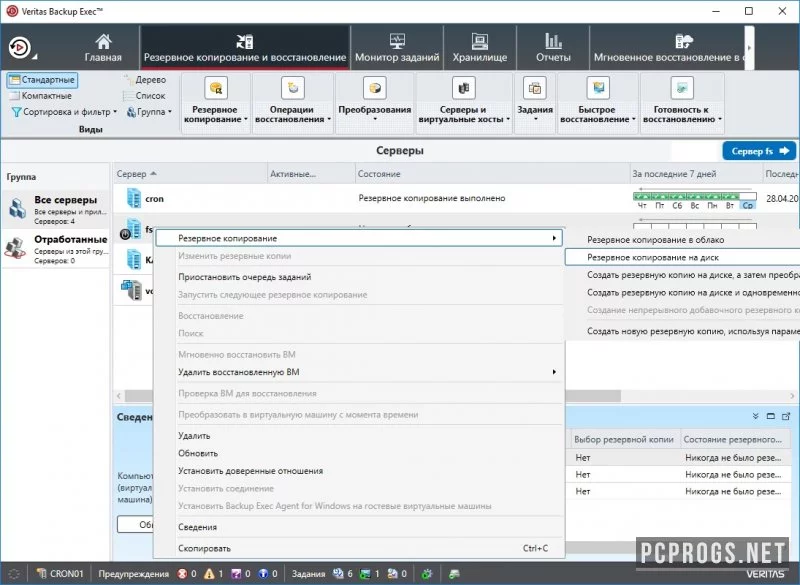Pop out the details pane icon
The height and width of the screenshot is (585, 800).
point(786,416)
